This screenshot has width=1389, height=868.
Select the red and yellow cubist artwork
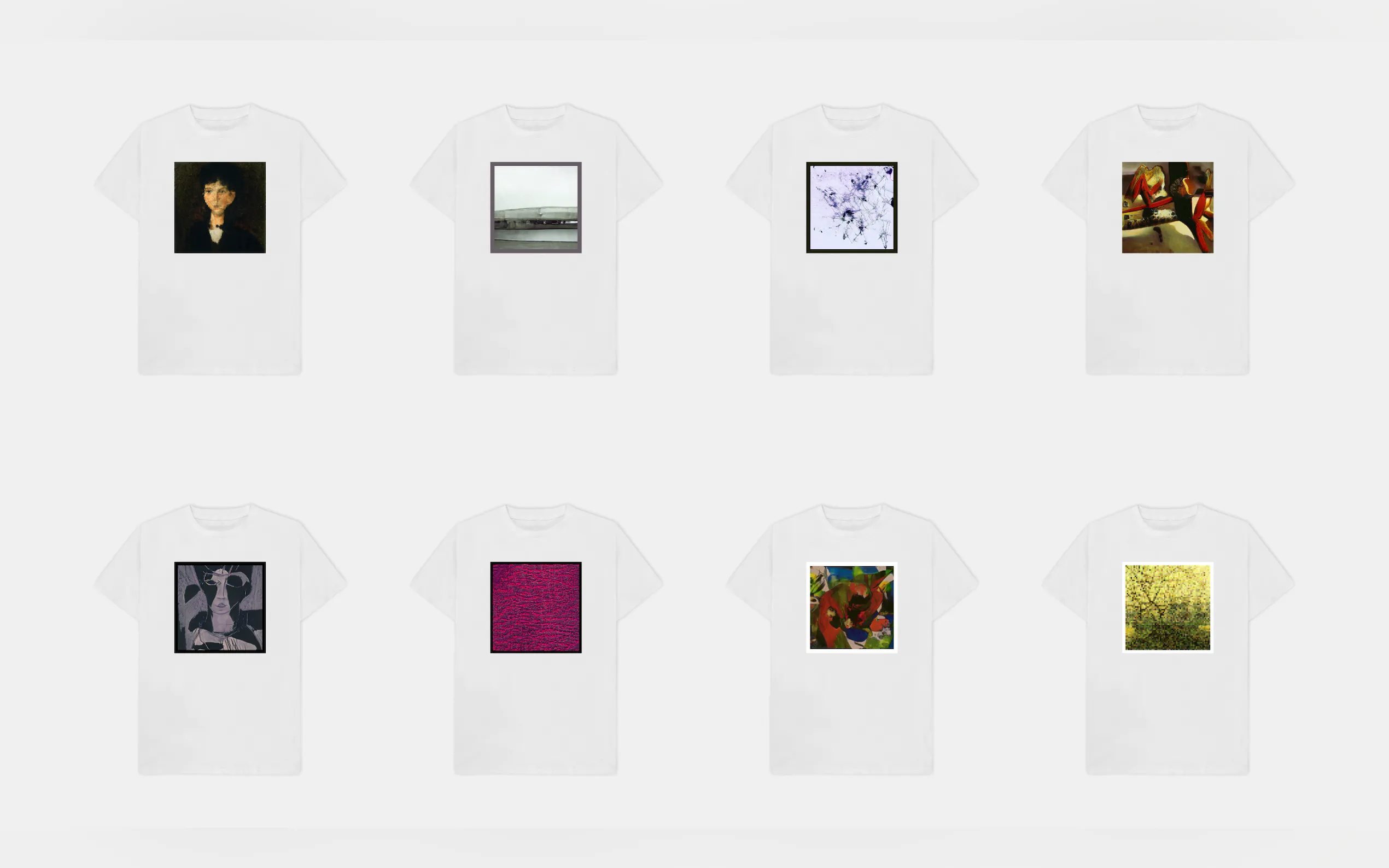click(1168, 207)
